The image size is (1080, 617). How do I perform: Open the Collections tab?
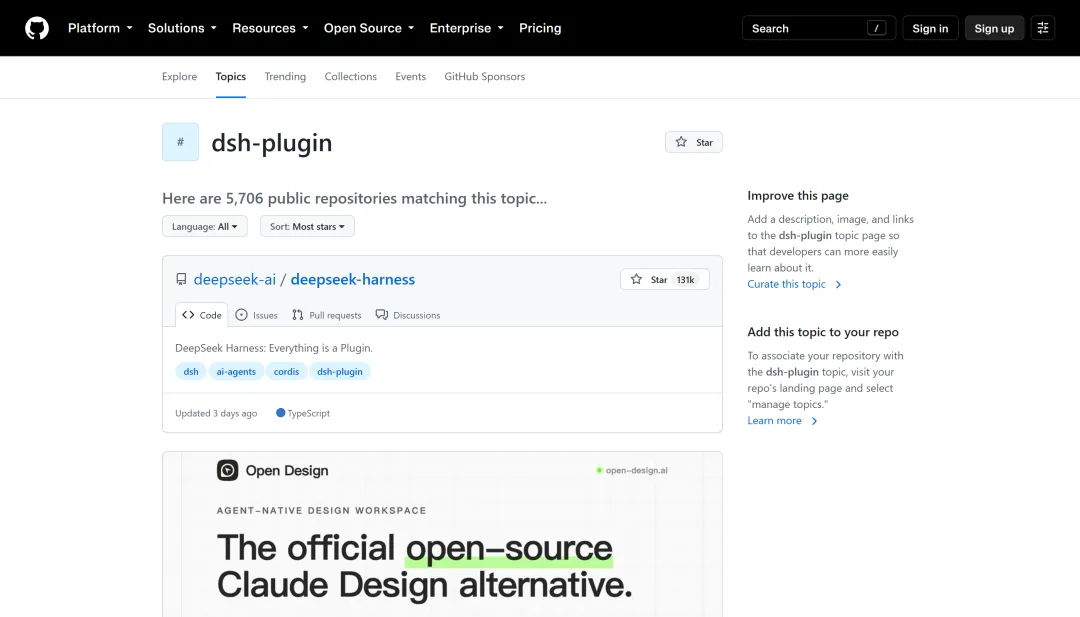351,76
